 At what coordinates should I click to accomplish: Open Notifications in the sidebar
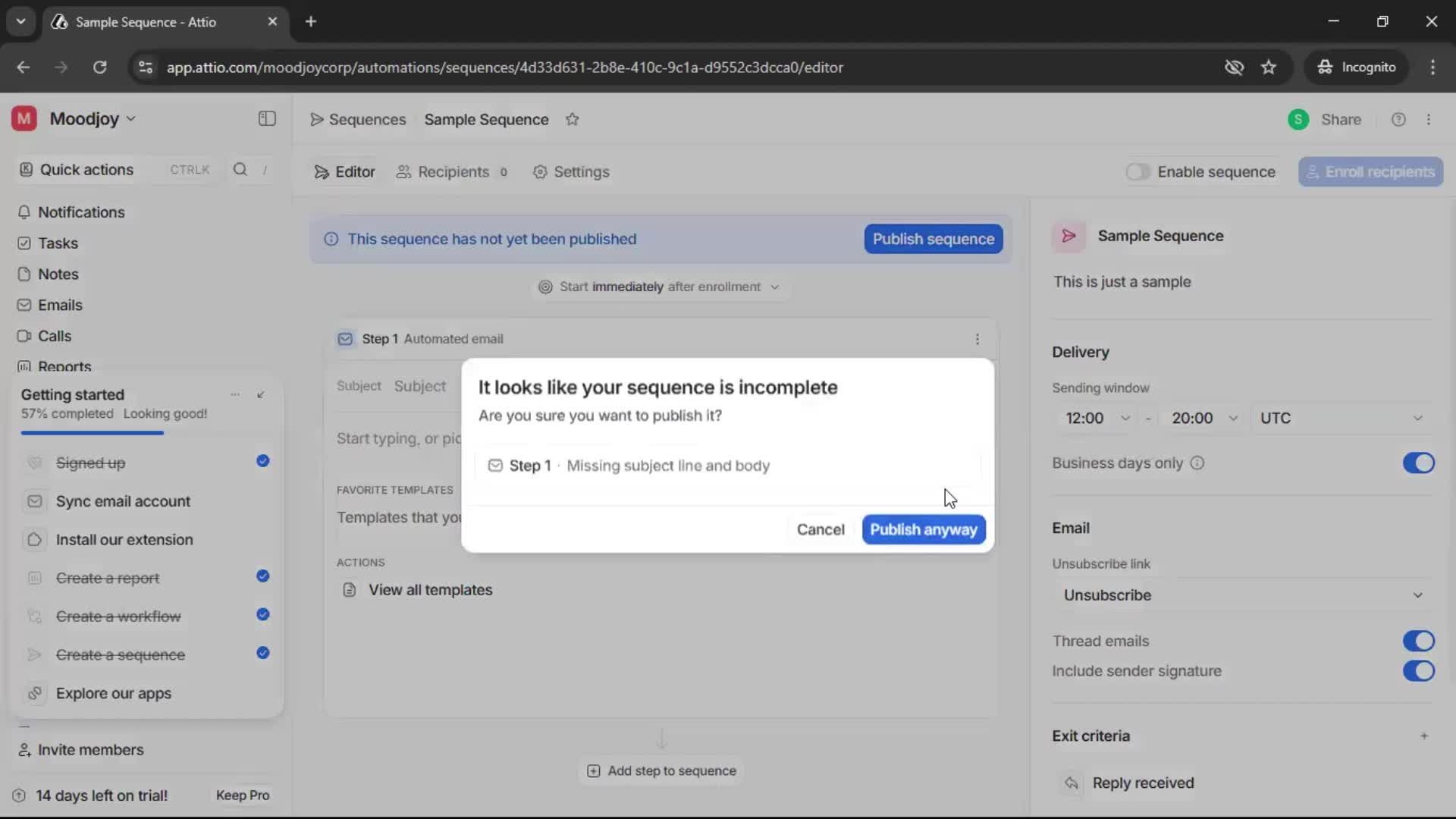[81, 212]
